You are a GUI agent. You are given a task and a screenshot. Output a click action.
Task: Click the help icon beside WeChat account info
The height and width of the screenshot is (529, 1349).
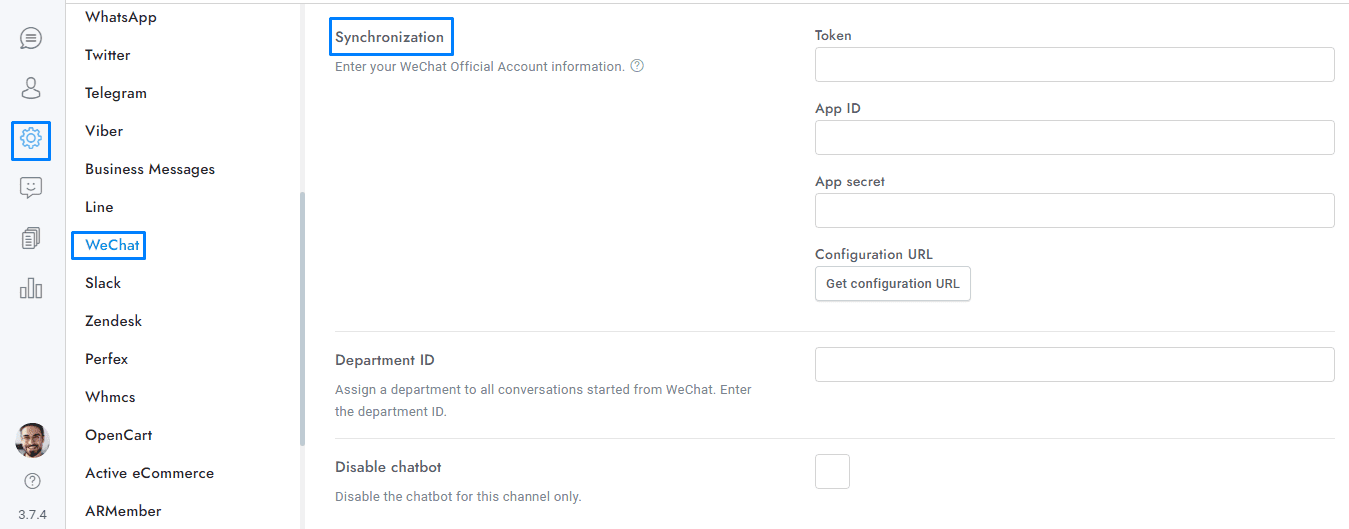click(637, 67)
